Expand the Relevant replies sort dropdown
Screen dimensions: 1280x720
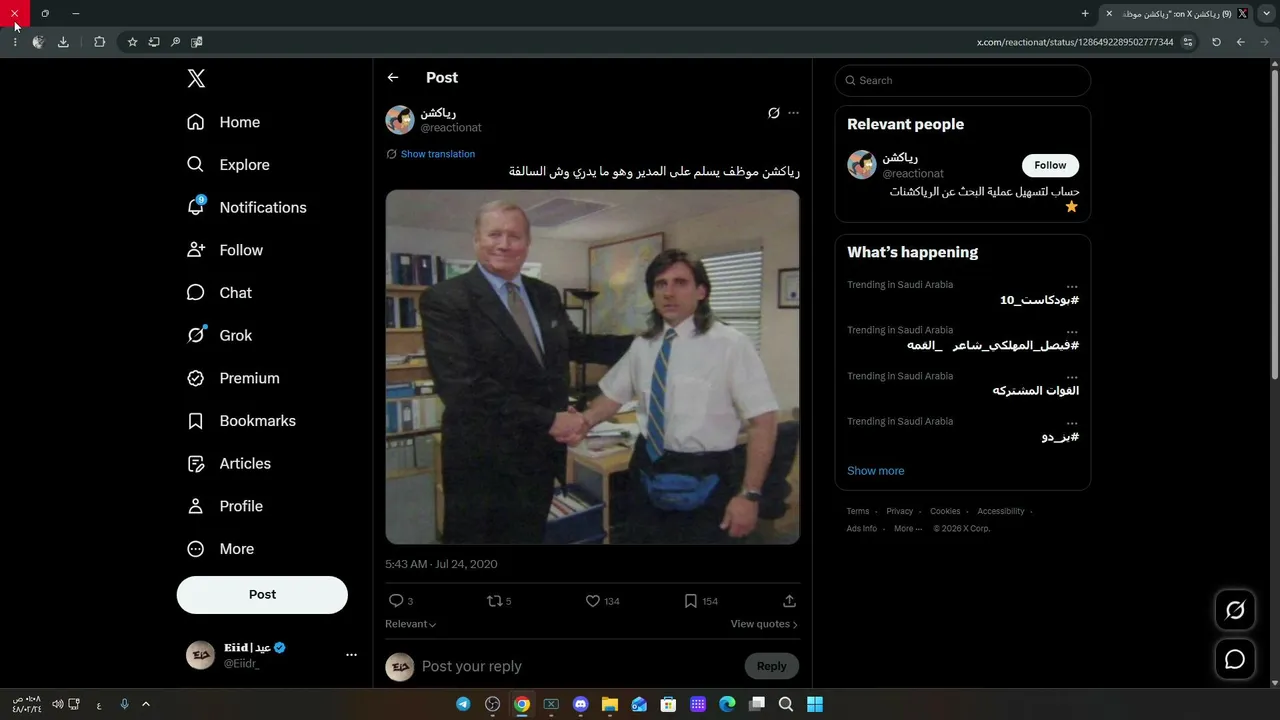click(x=411, y=624)
